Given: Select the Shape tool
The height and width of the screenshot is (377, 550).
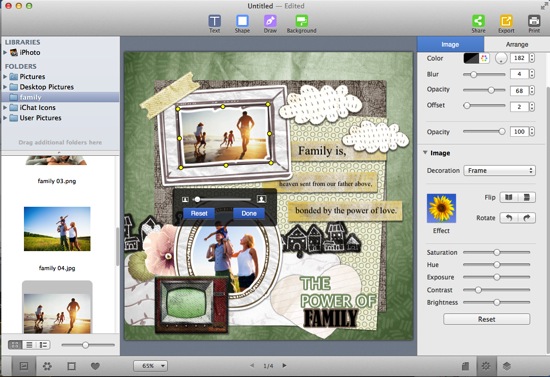Looking at the screenshot, I should (242, 24).
